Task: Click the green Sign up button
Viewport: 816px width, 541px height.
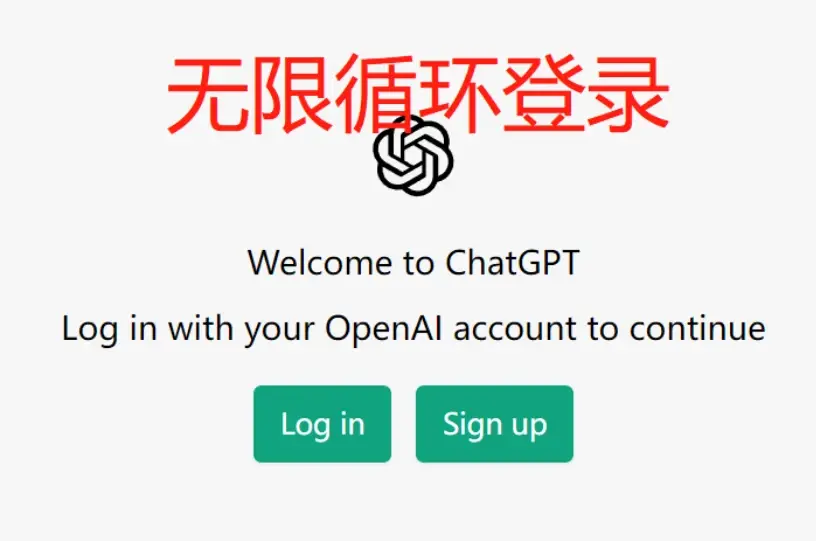Action: pyautogui.click(x=494, y=423)
